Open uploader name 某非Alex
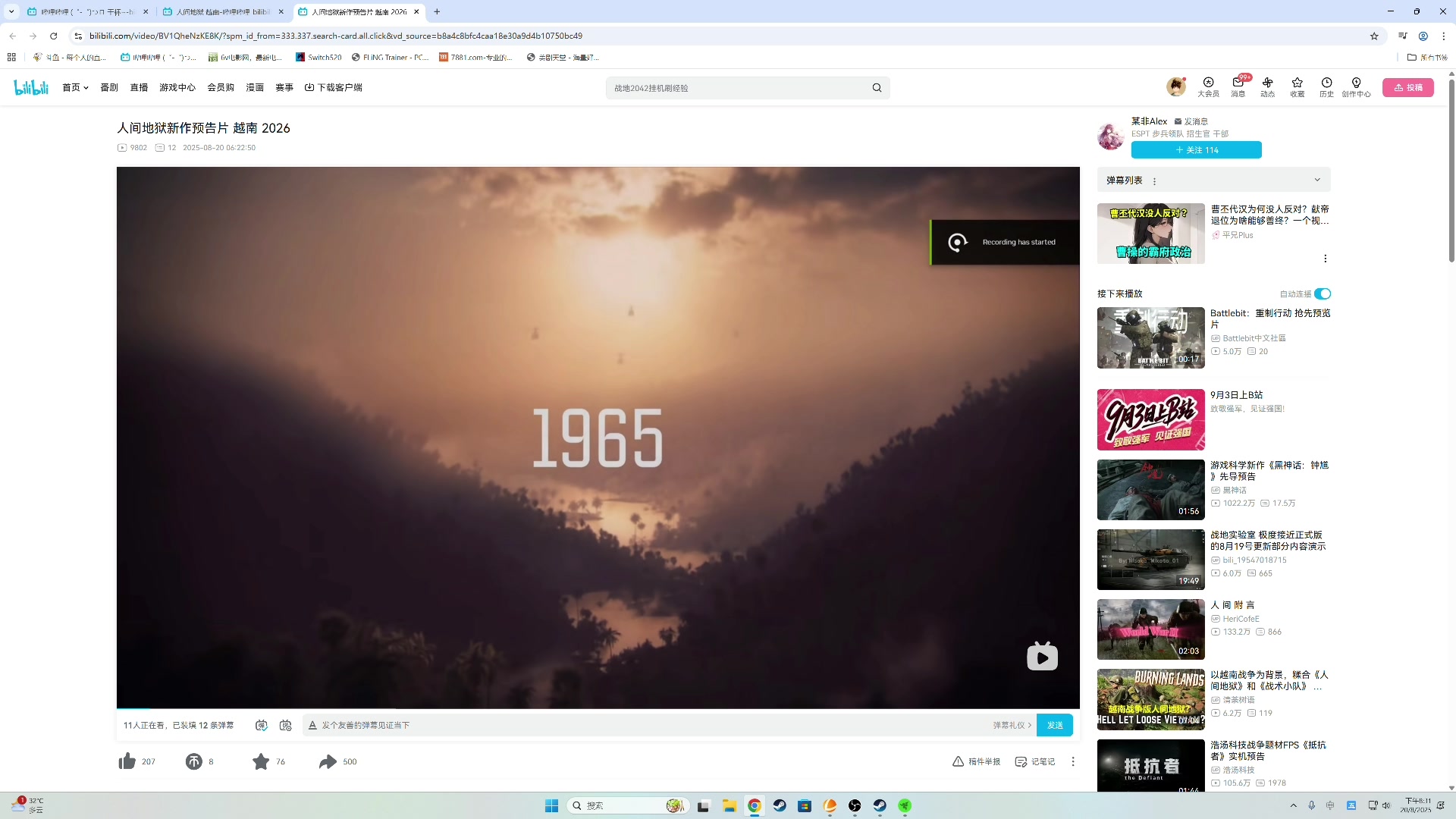The image size is (1456, 819). (1149, 121)
